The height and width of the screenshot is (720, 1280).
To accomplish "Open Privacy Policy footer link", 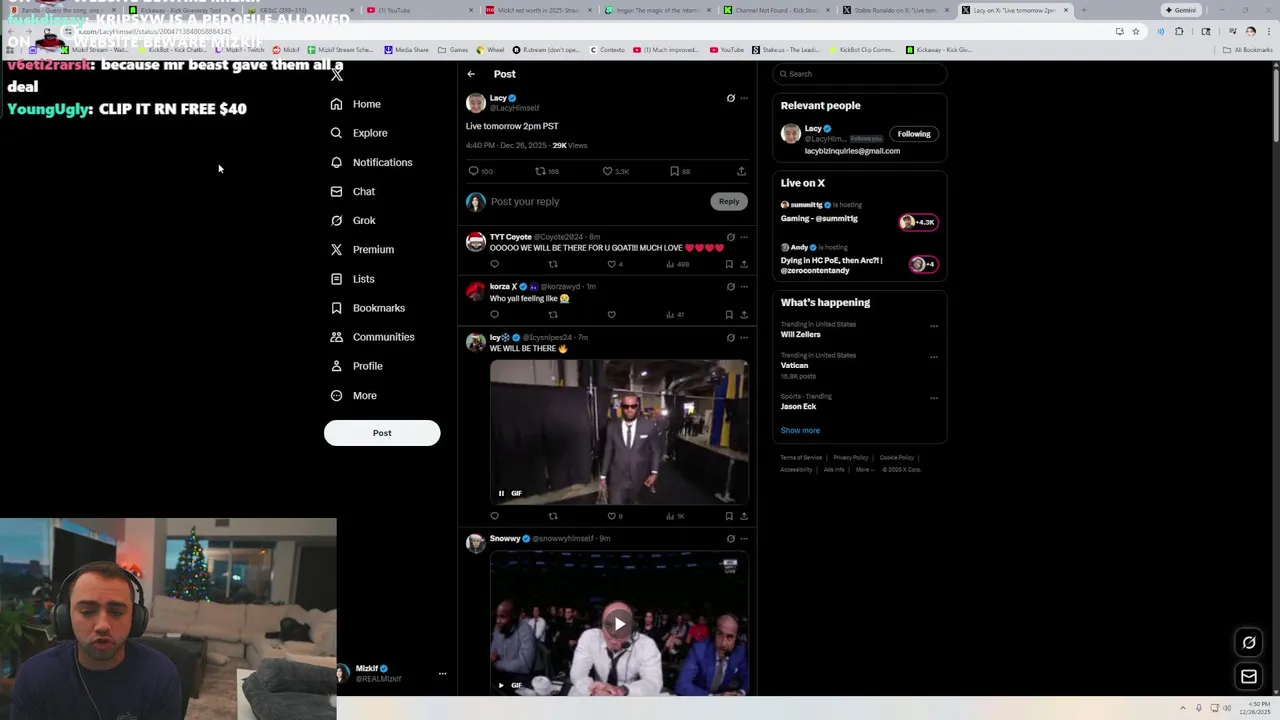I will click(851, 458).
